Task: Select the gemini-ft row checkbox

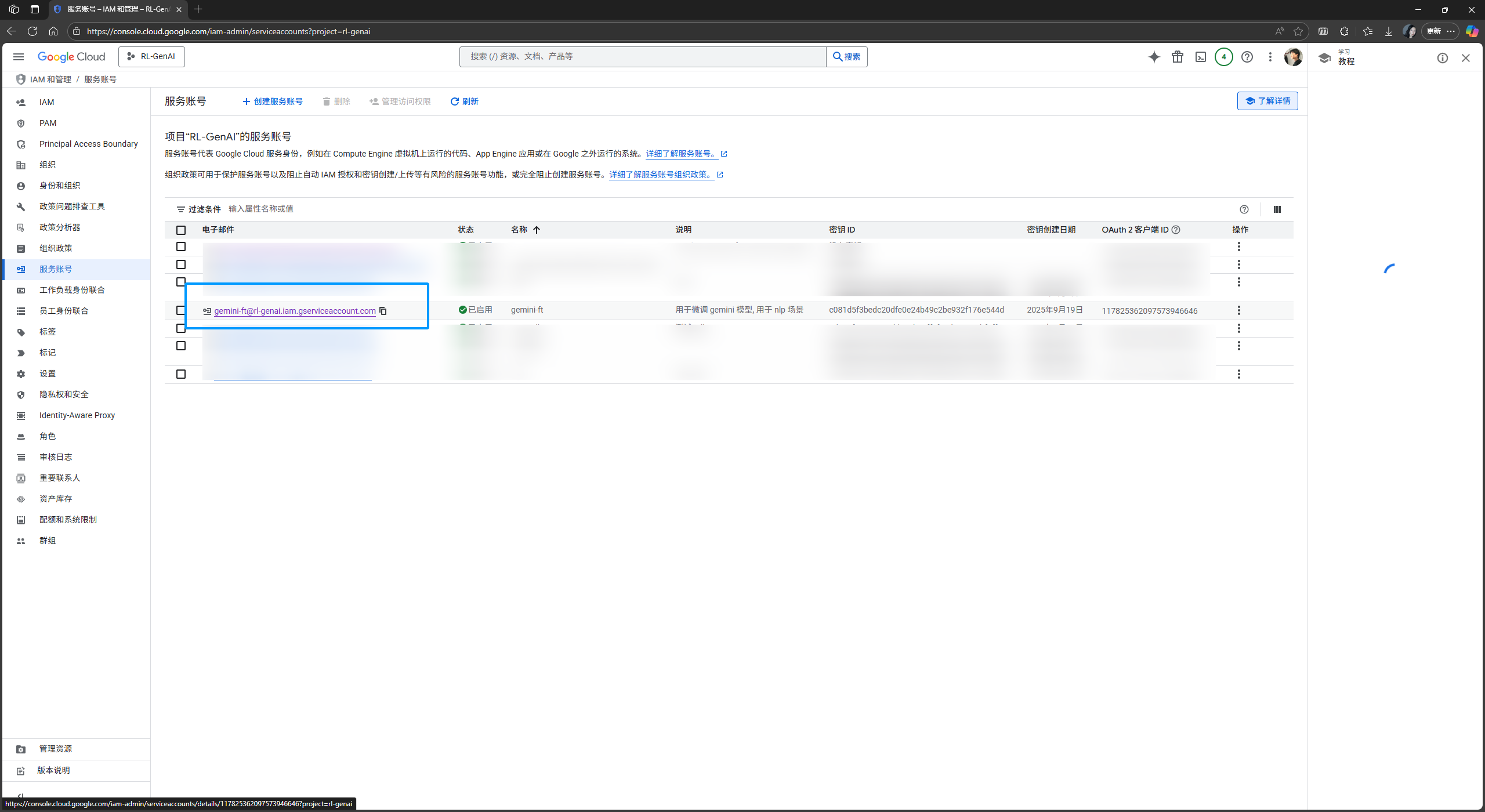Action: point(181,310)
